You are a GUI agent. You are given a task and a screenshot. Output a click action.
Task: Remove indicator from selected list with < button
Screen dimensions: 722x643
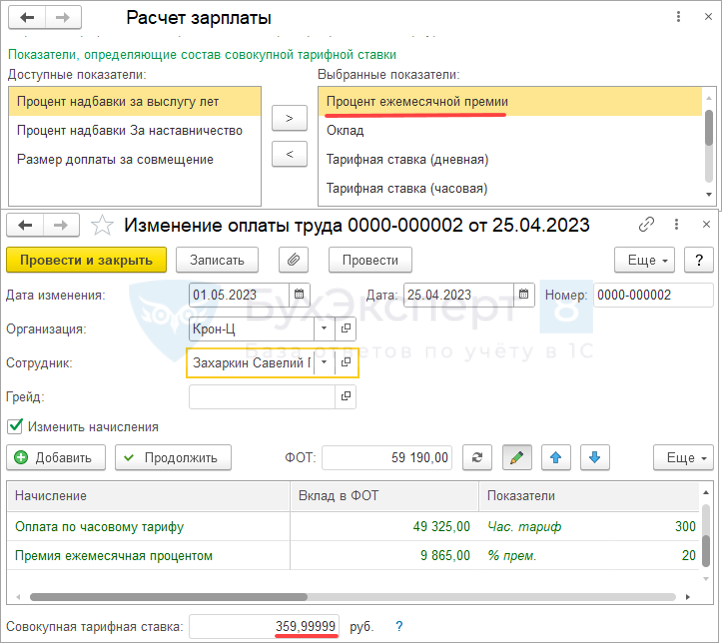[x=289, y=154]
